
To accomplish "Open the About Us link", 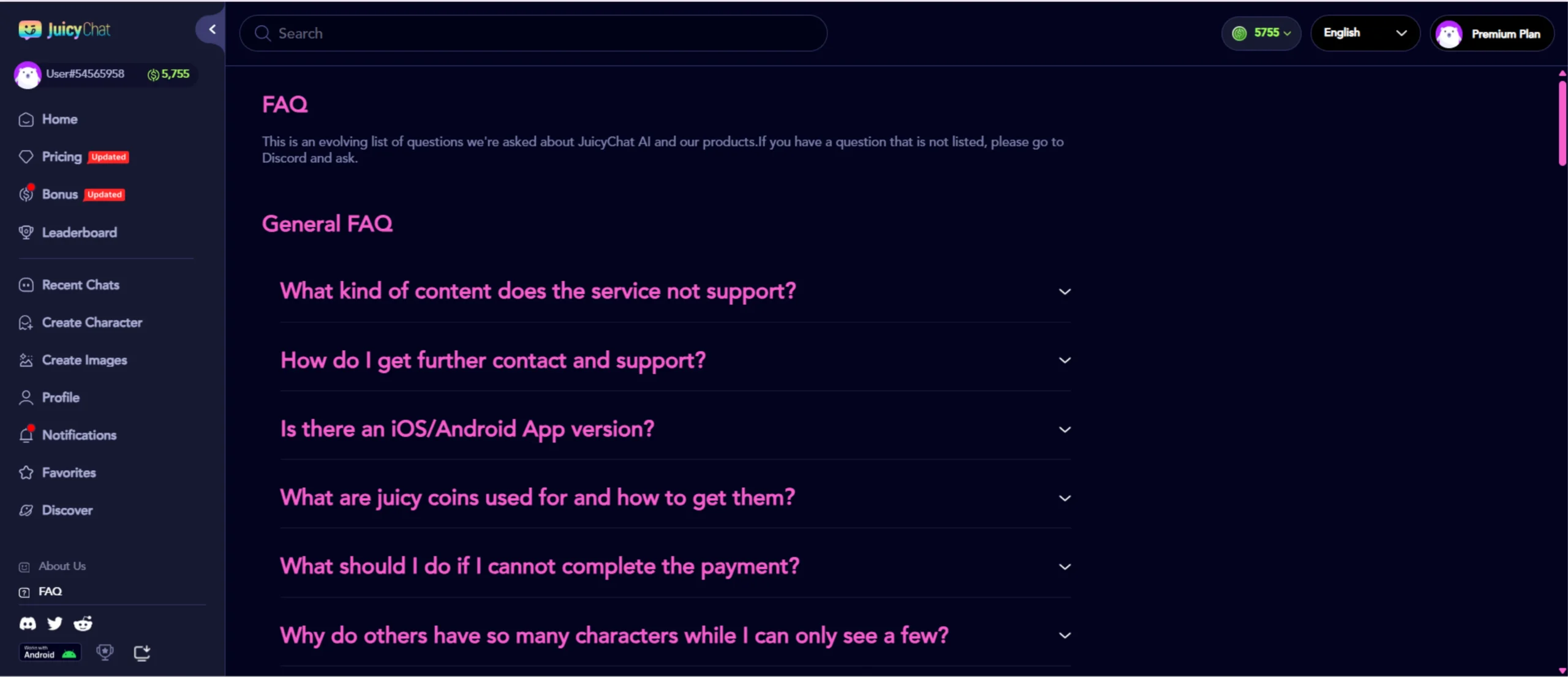I will pos(62,566).
